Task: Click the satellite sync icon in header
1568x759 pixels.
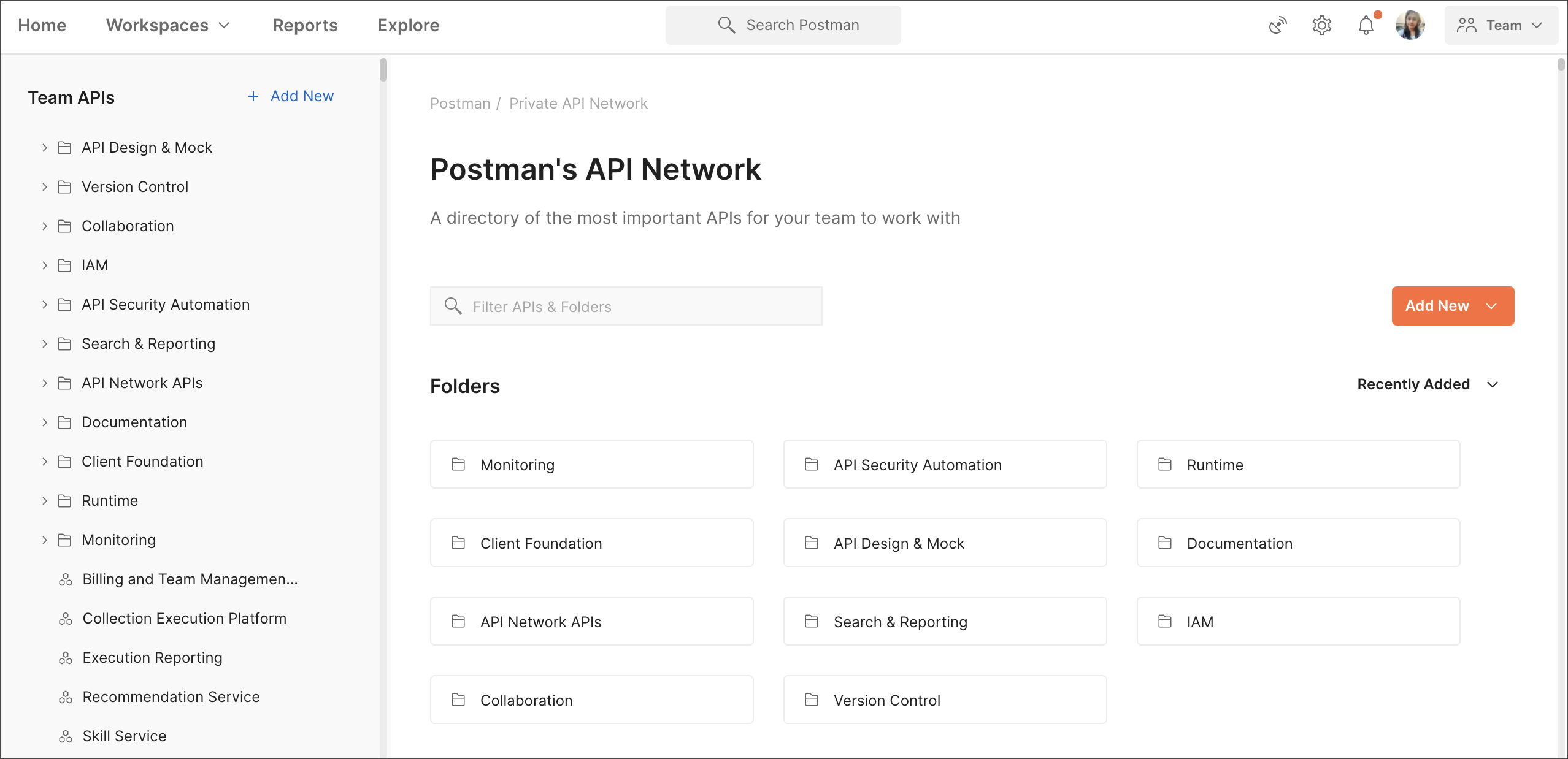Action: point(1278,25)
